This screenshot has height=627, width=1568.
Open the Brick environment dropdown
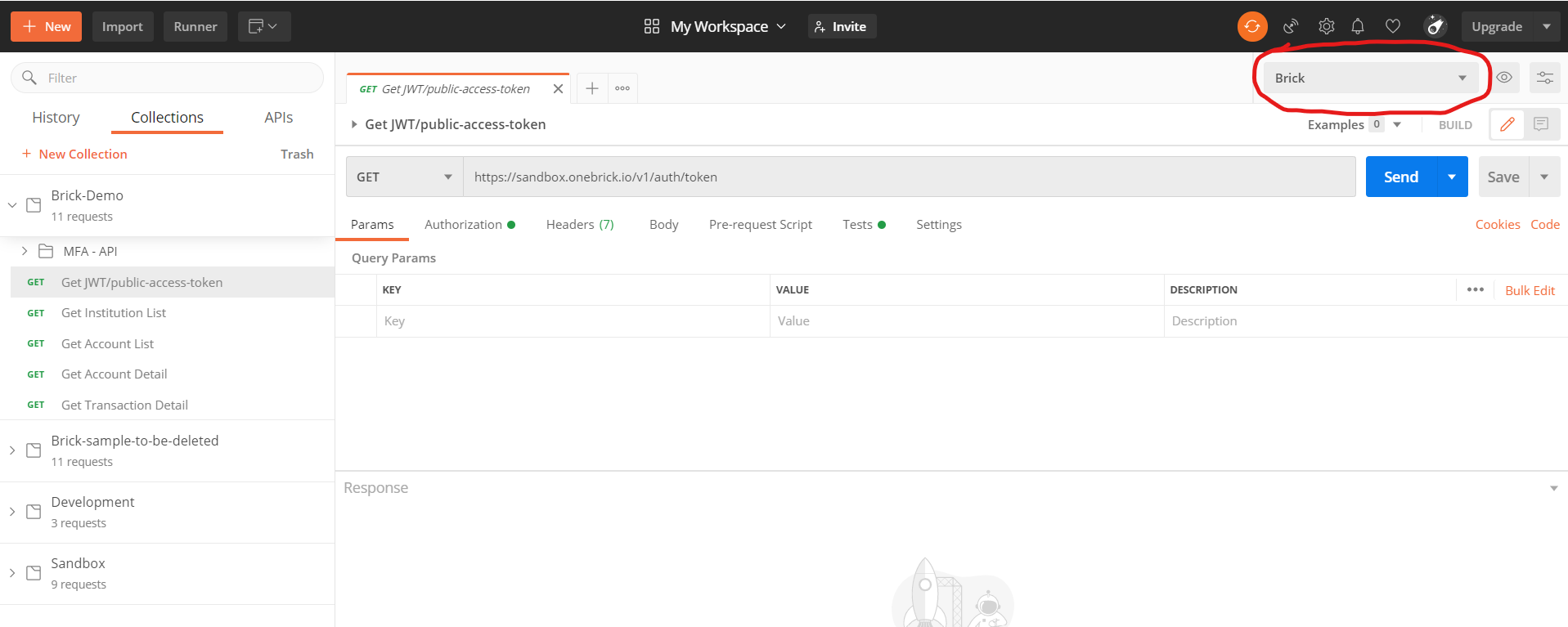click(x=1370, y=78)
